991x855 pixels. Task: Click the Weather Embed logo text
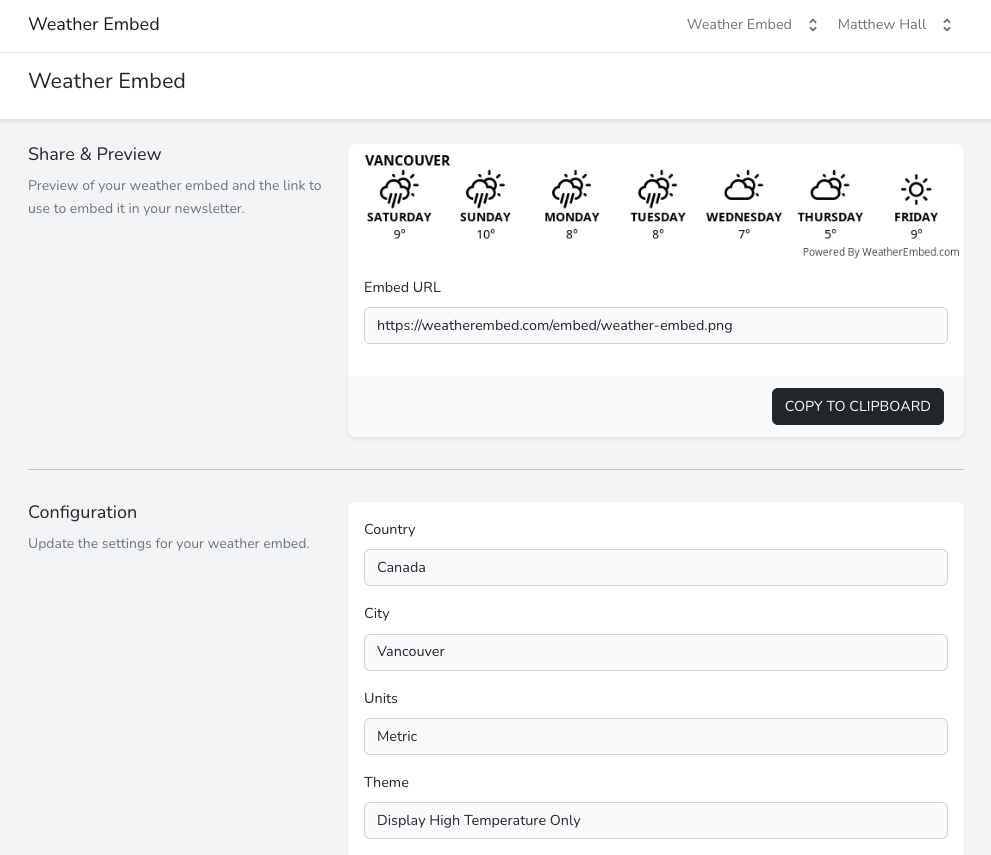pyautogui.click(x=94, y=25)
